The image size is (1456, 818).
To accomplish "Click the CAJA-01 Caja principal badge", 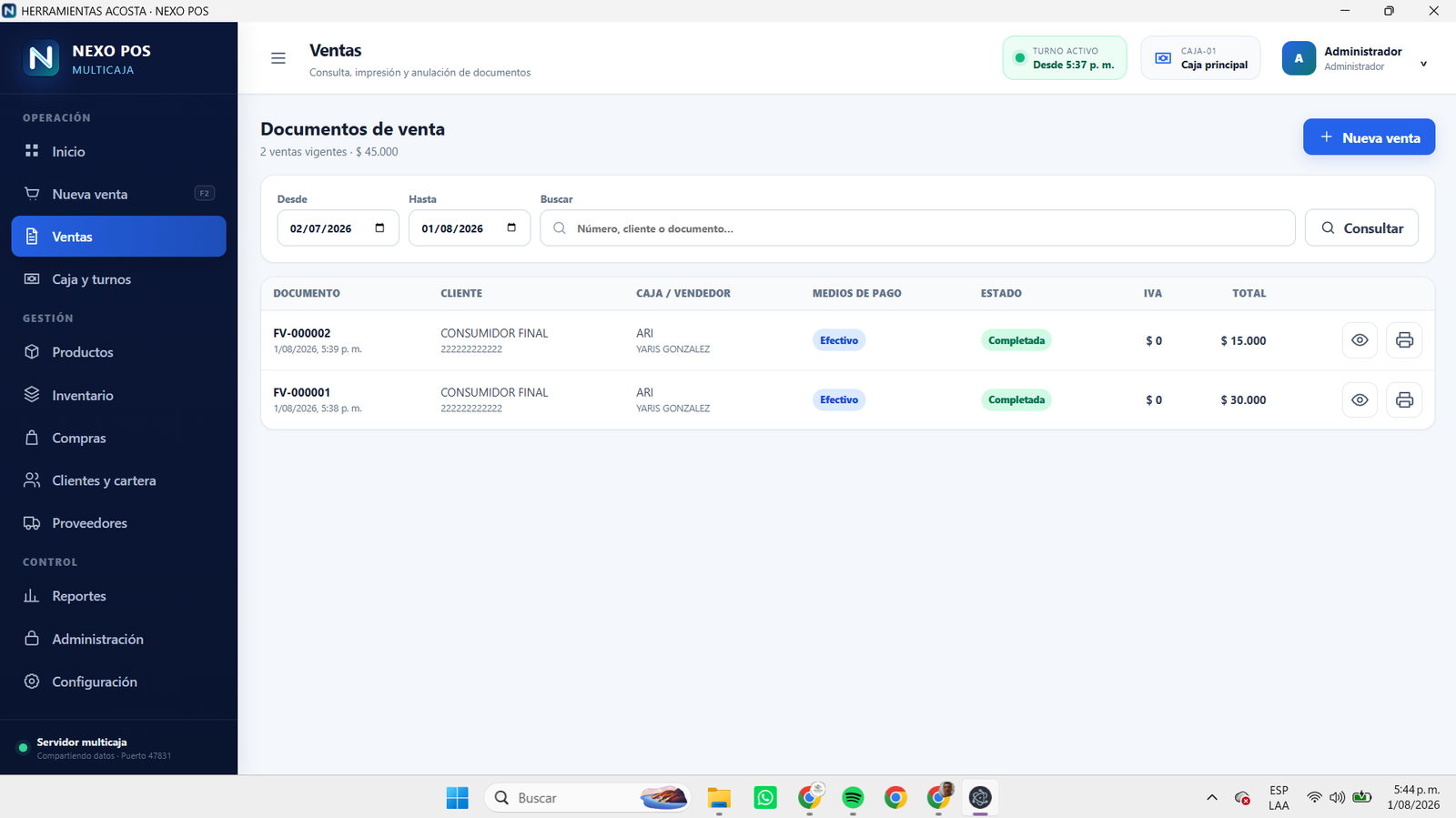I will click(1200, 58).
